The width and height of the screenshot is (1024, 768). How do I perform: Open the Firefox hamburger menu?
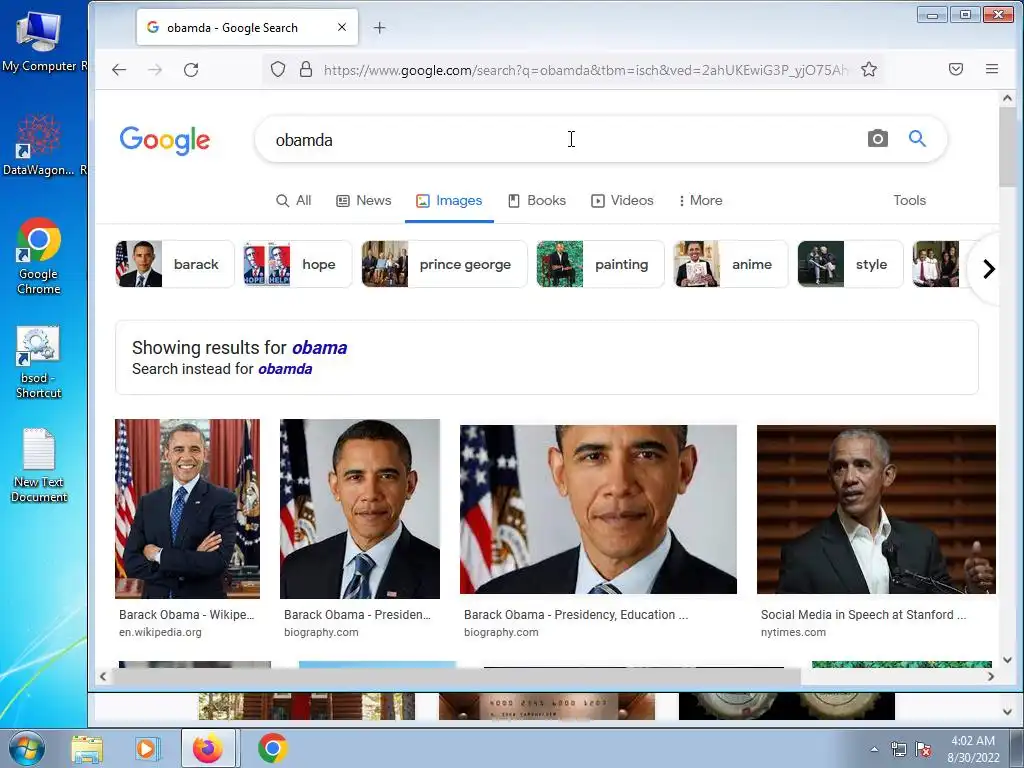coord(991,69)
